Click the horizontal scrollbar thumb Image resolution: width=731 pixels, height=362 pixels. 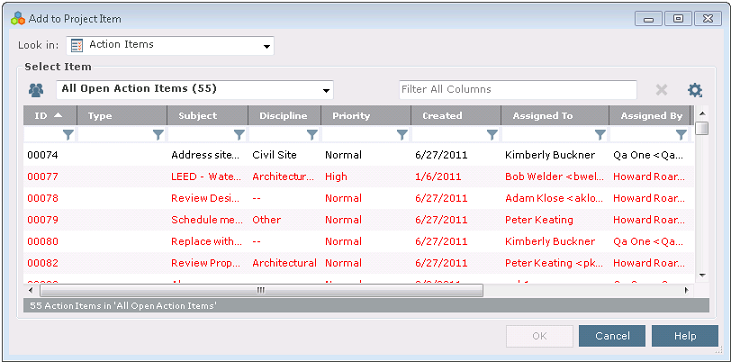pyautogui.click(x=262, y=290)
